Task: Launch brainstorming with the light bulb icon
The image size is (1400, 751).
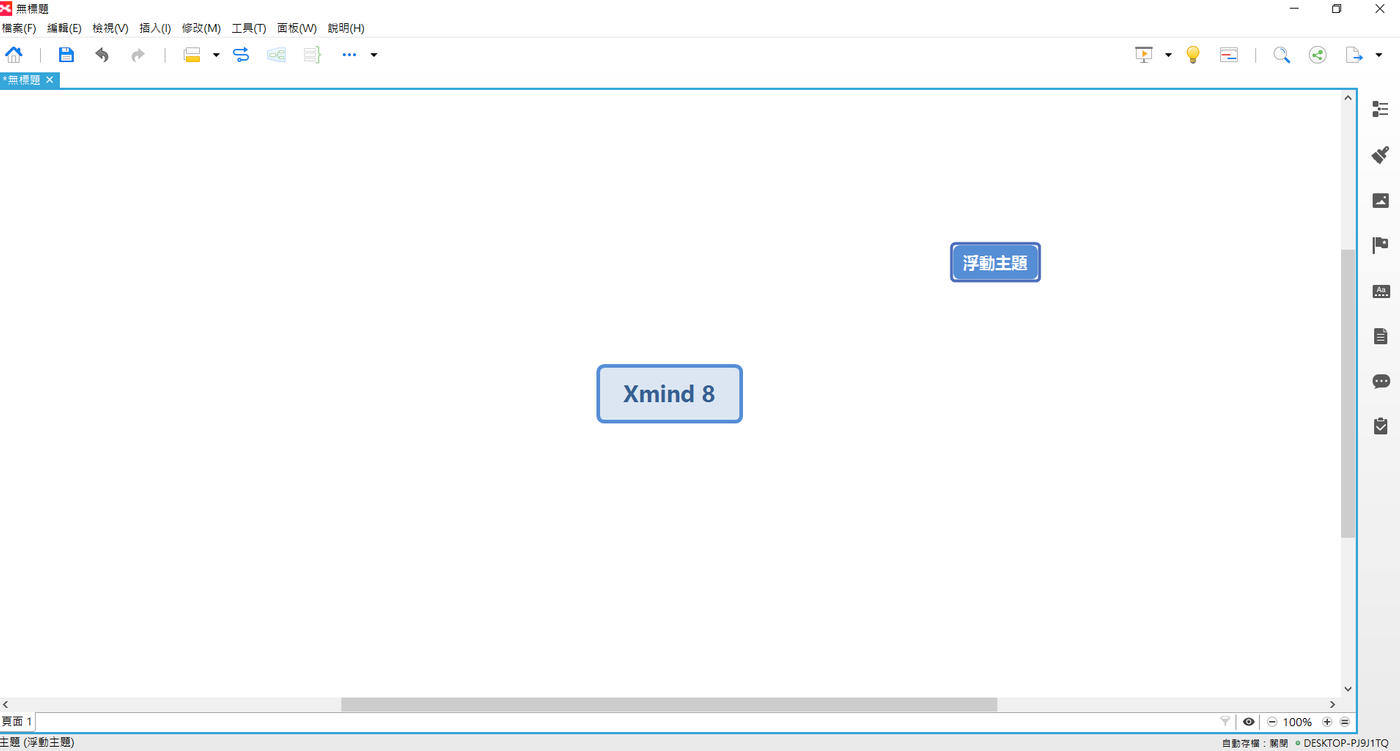Action: click(1192, 55)
